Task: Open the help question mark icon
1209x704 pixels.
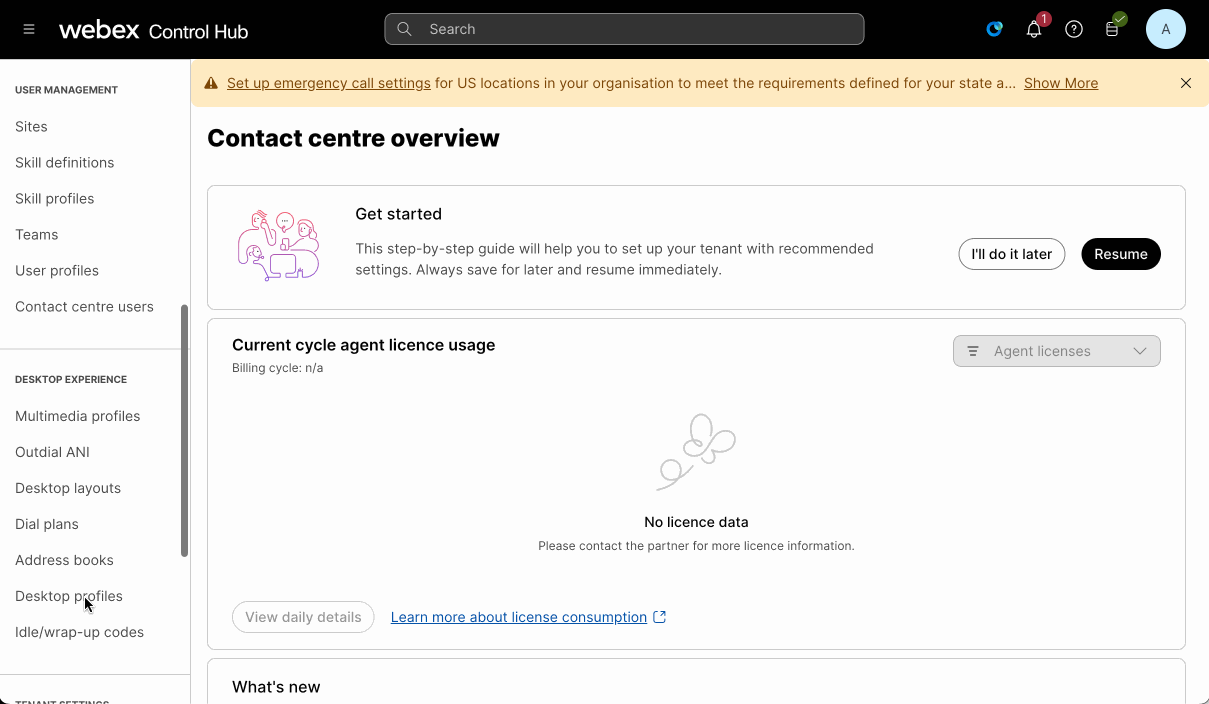Action: point(1074,30)
